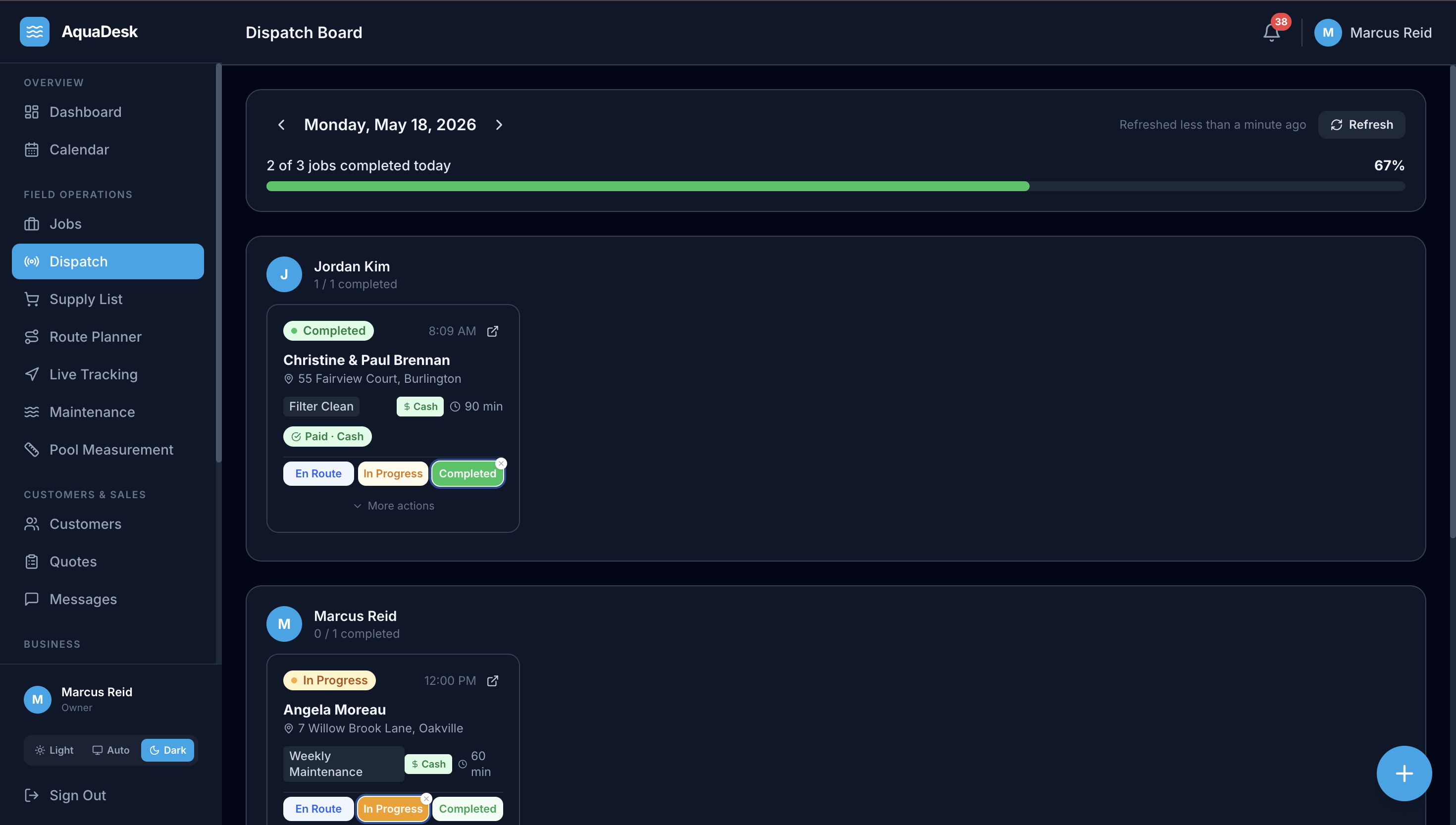Click the Filter Clean service tag
The width and height of the screenshot is (1456, 825).
(x=321, y=406)
